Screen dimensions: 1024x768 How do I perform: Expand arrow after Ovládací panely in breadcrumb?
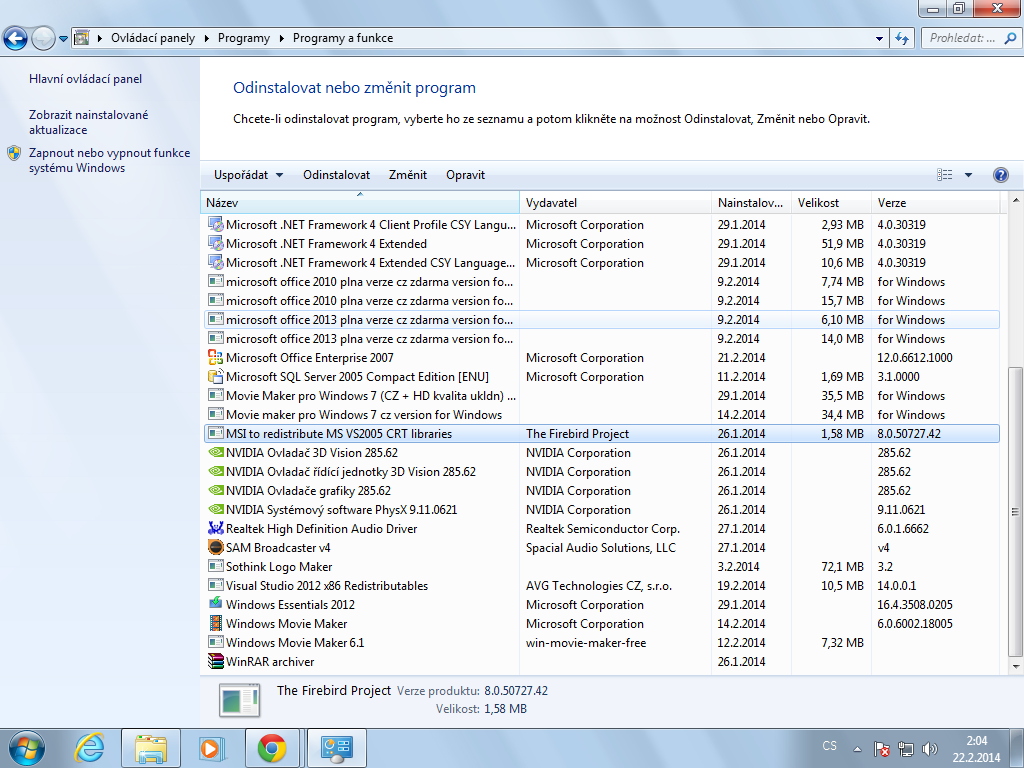tap(206, 38)
